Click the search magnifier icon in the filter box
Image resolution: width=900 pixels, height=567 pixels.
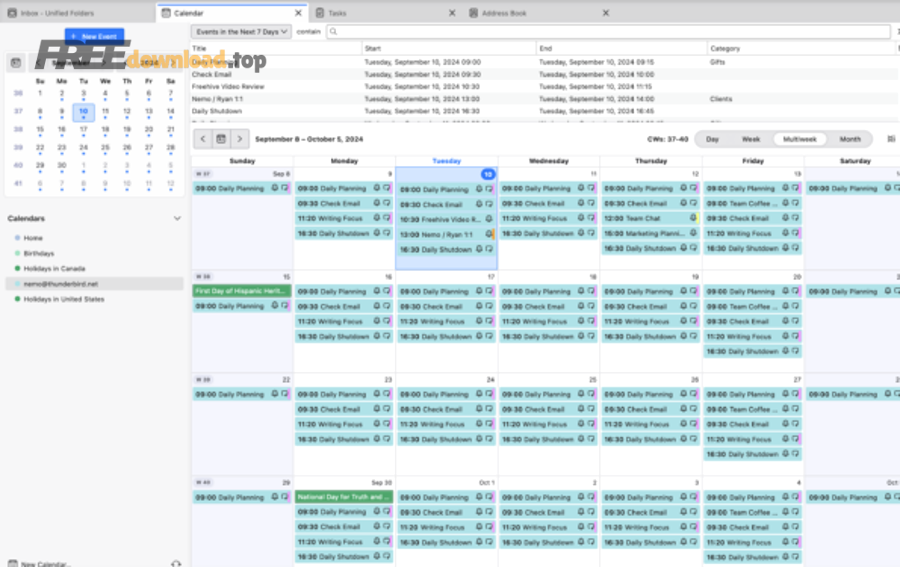[333, 32]
